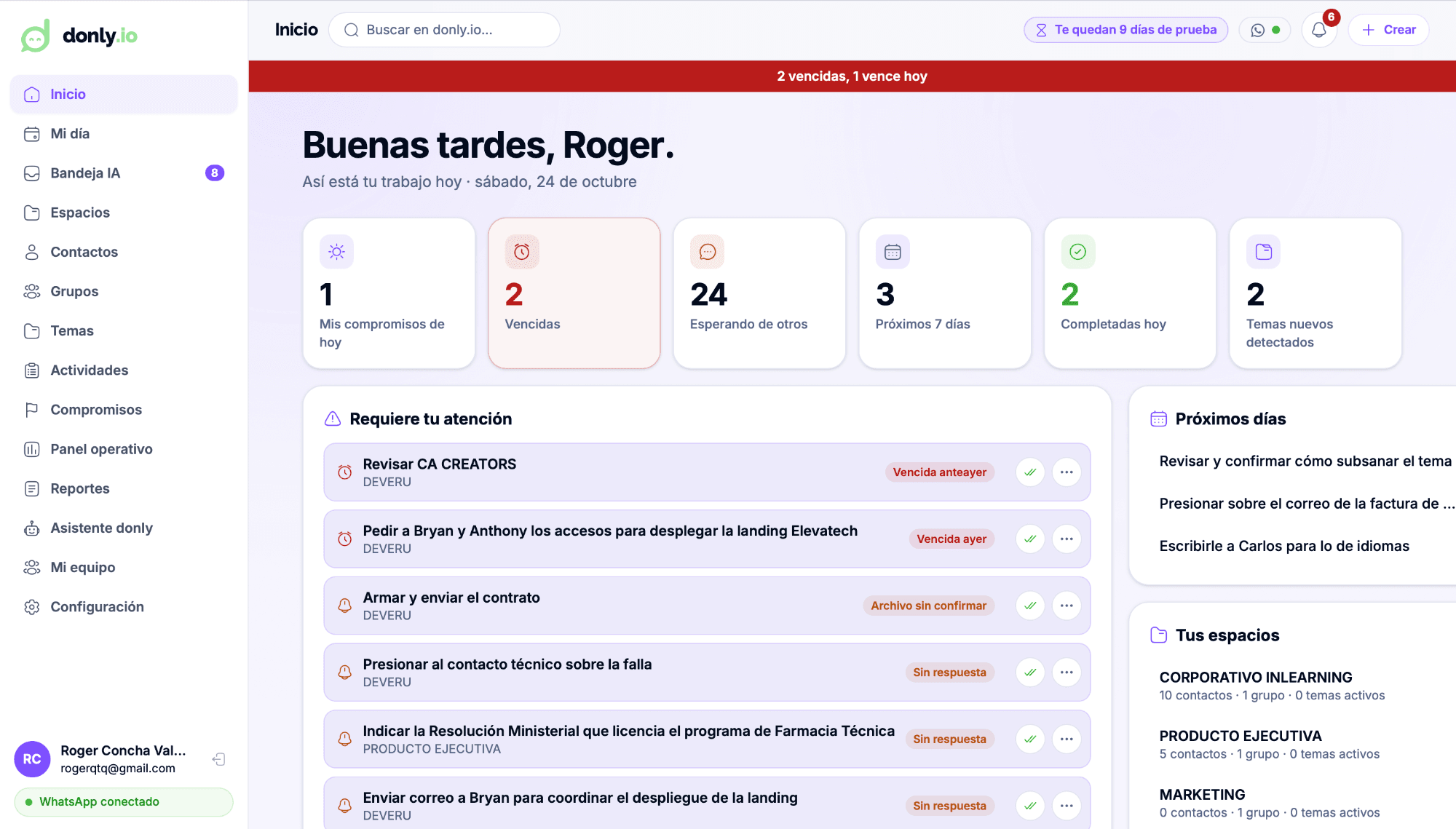This screenshot has height=829, width=1456.
Task: Open Temas in sidebar
Action: tap(124, 331)
